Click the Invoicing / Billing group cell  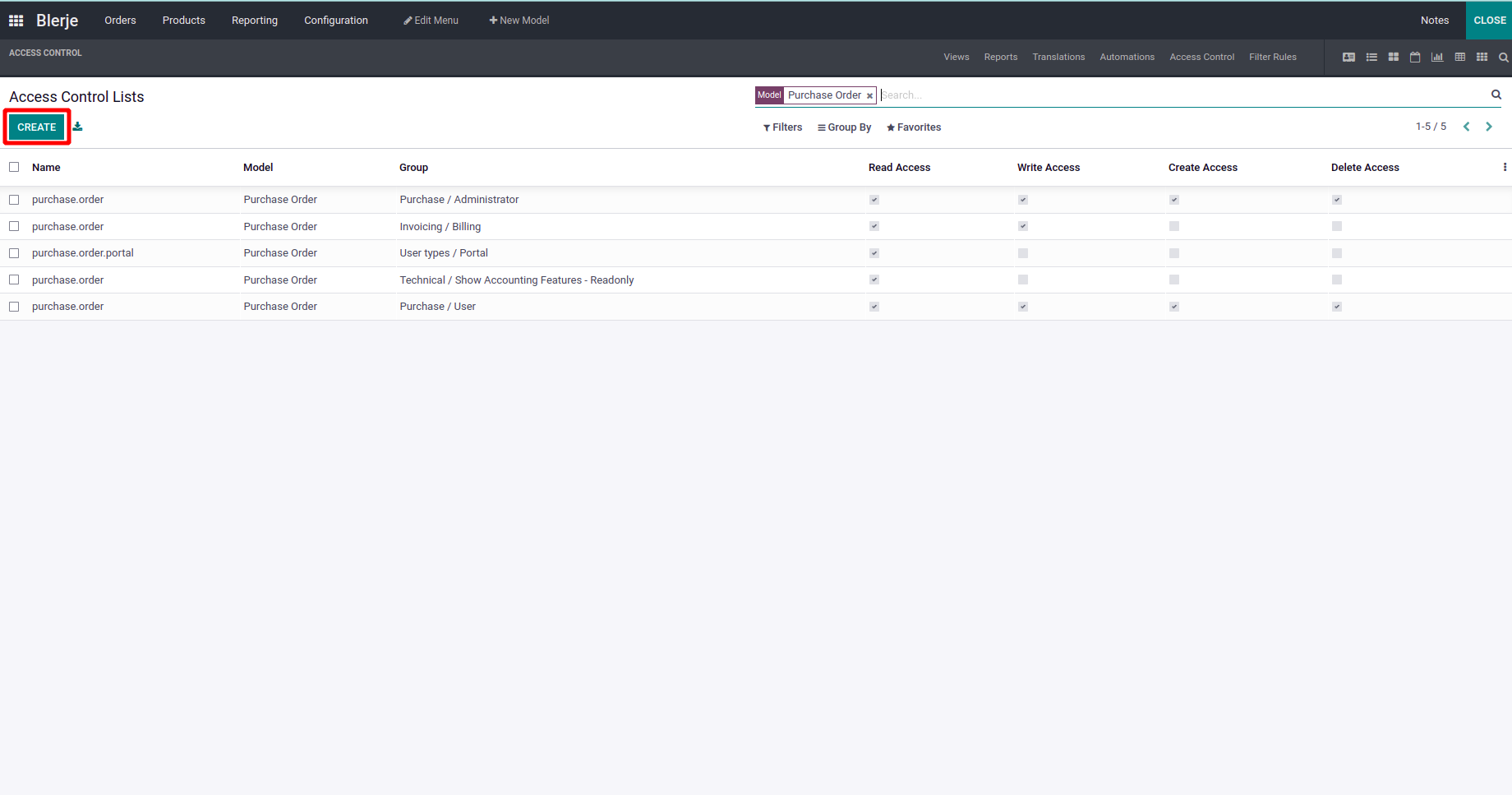[x=440, y=227]
